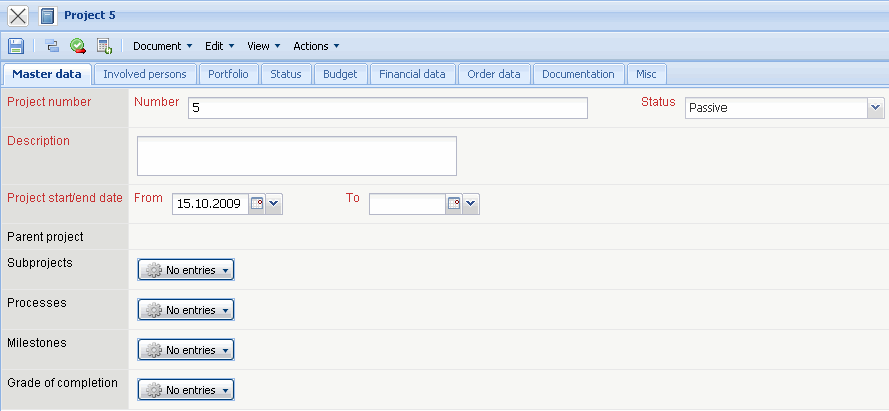Open the To date calendar picker

click(453, 204)
